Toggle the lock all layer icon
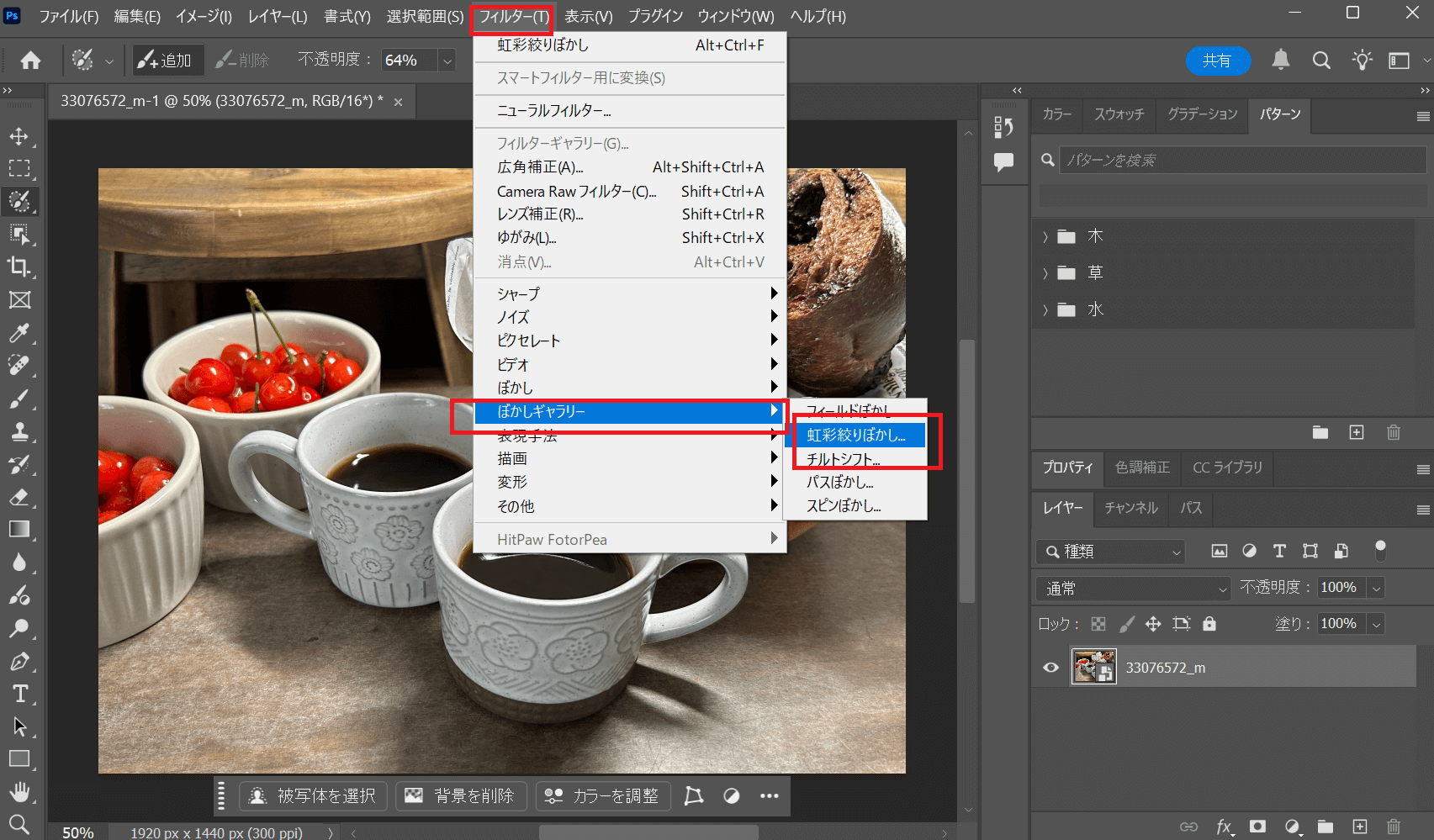Image resolution: width=1434 pixels, height=840 pixels. 1209,624
